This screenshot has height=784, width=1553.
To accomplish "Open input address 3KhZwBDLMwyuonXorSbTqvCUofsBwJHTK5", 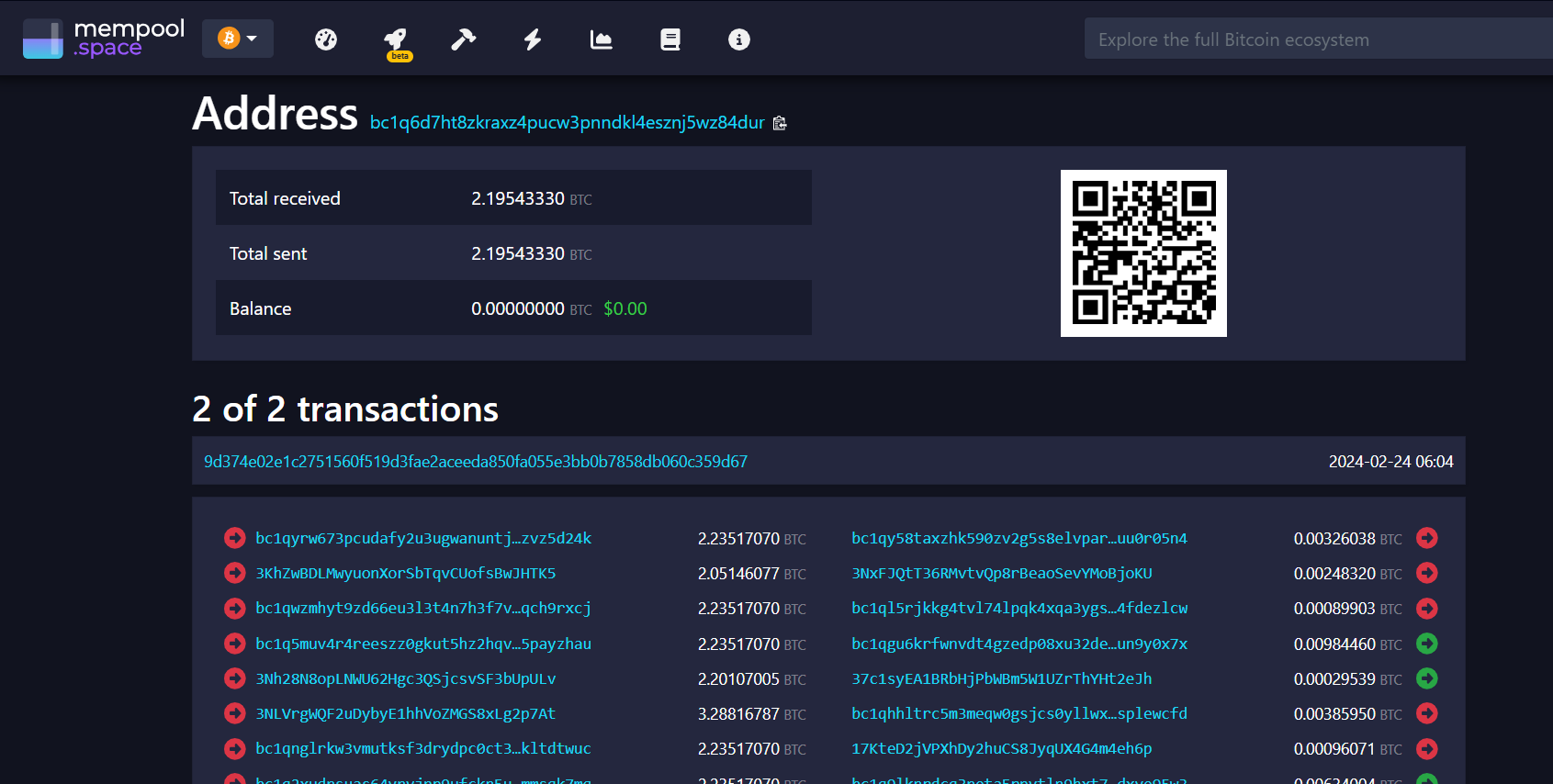I will 405,574.
